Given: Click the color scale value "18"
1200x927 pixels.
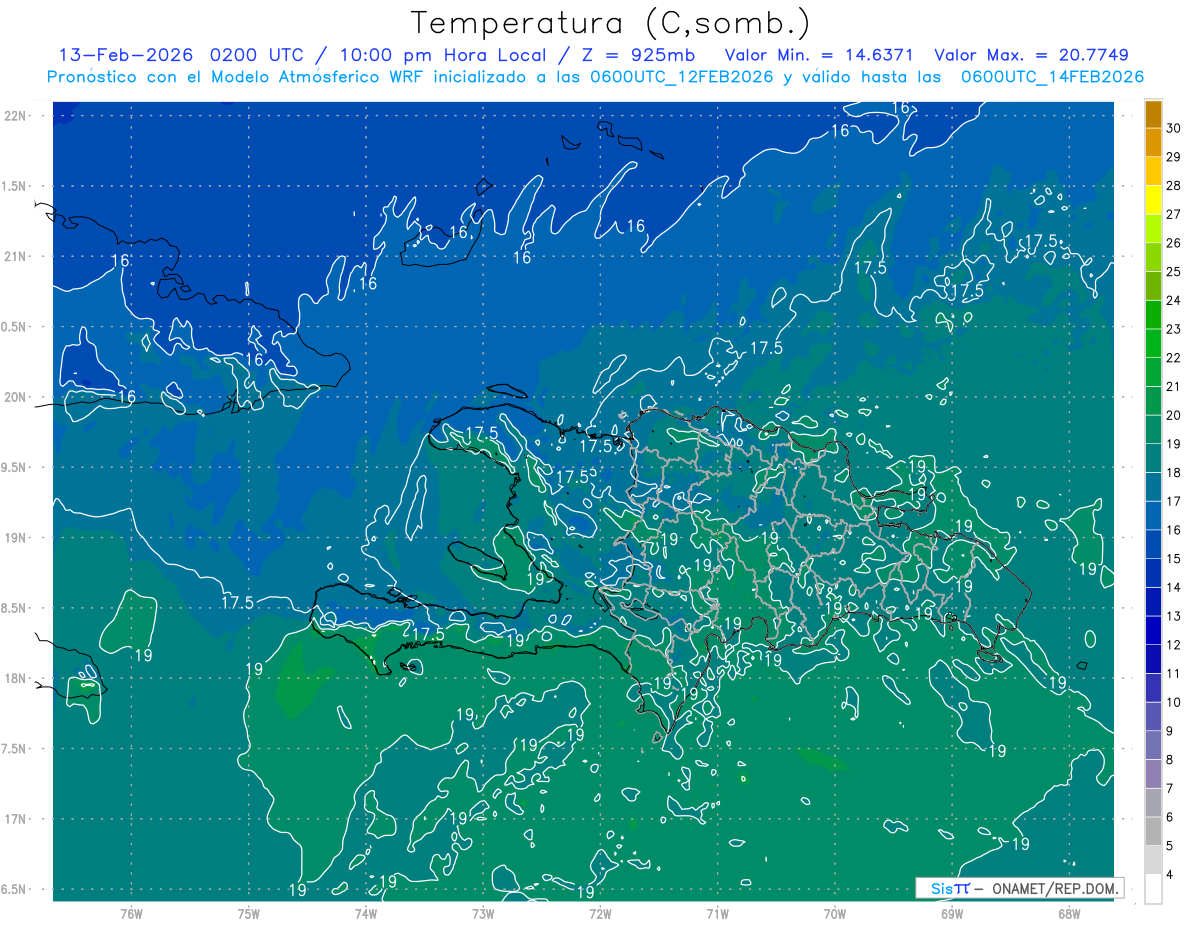Looking at the screenshot, I should click(1174, 472).
